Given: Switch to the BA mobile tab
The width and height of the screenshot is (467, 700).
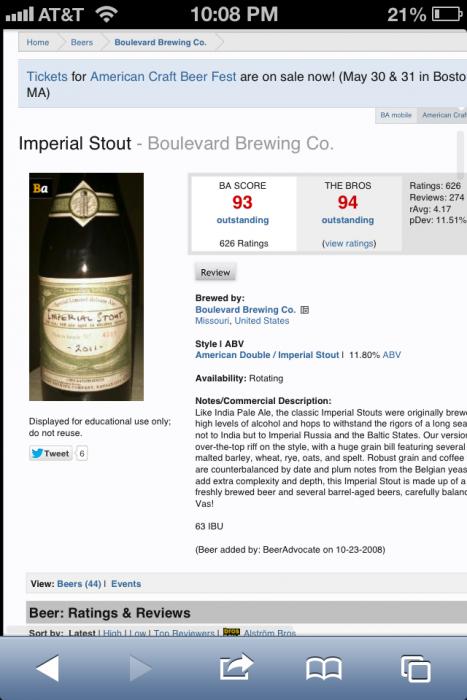Looking at the screenshot, I should [396, 115].
